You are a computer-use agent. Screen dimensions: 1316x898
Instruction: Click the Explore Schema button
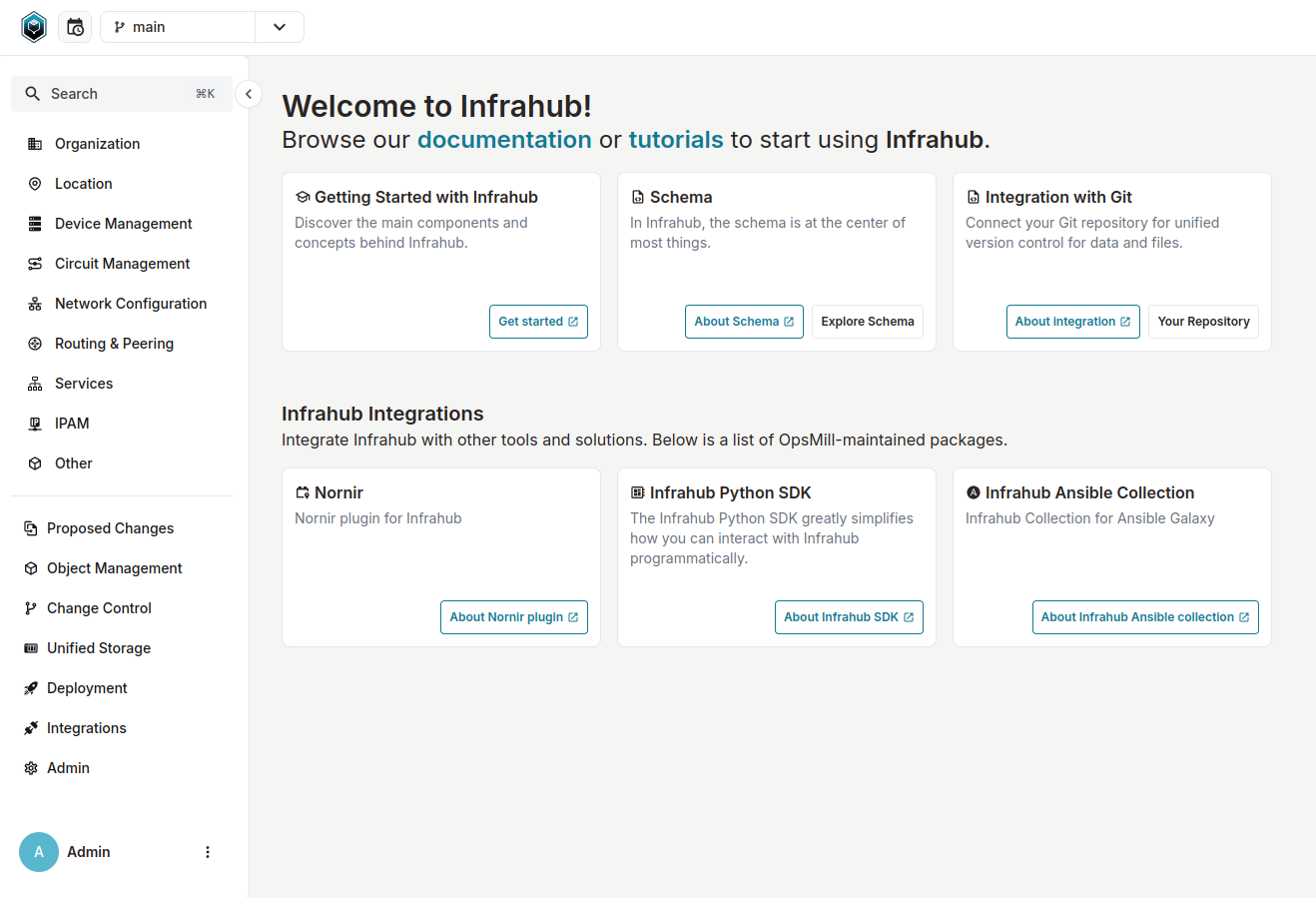click(867, 321)
